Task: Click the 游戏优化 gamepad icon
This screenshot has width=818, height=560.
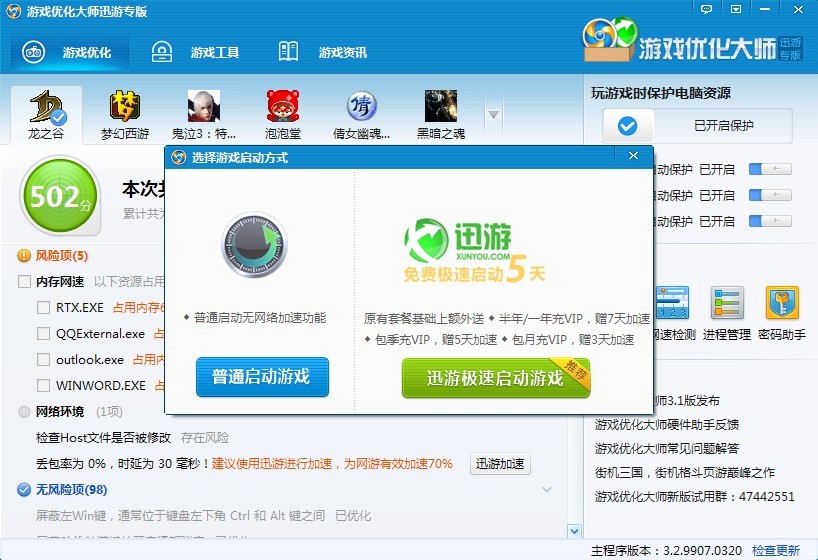Action: pos(34,52)
